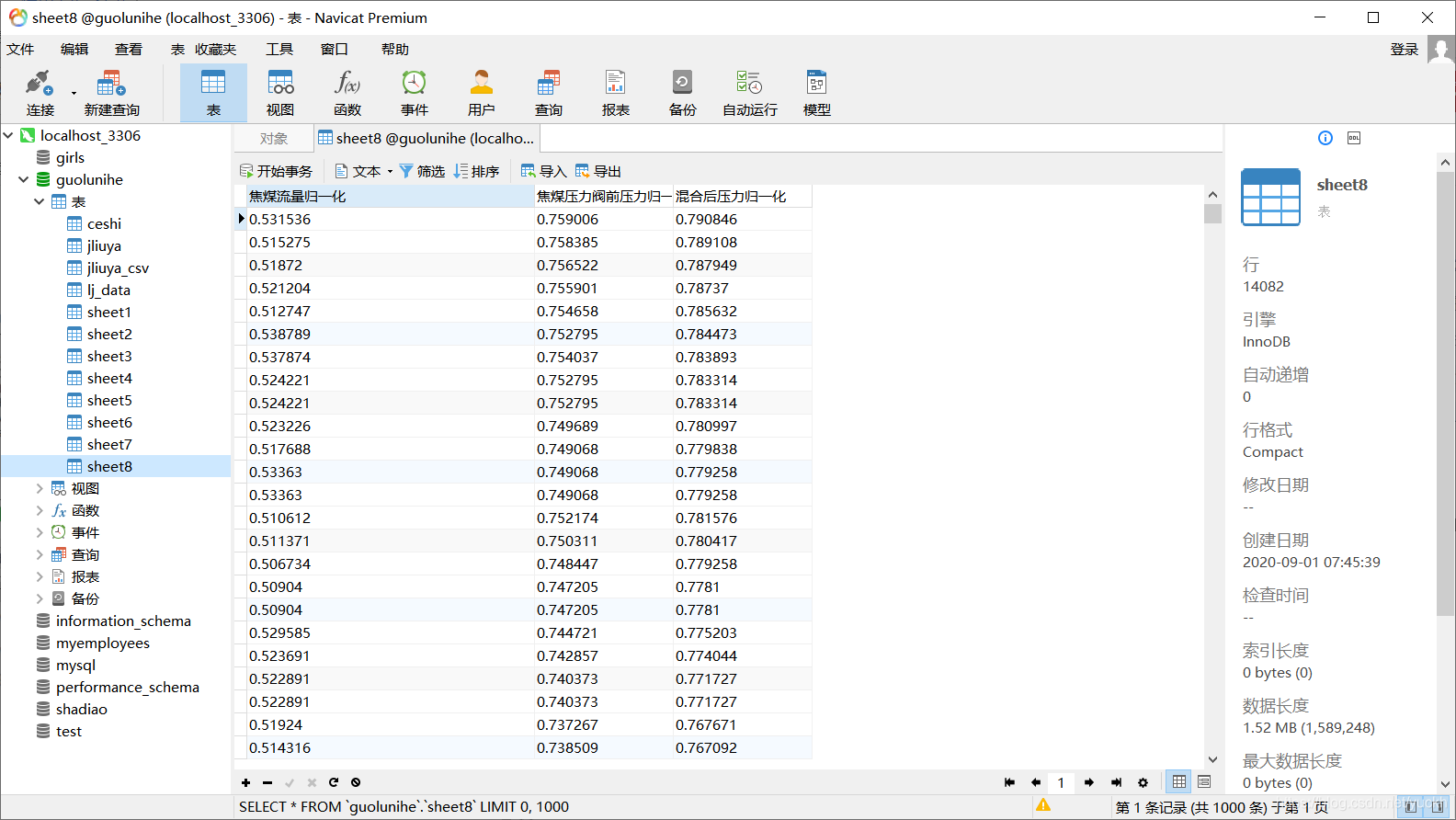Go to the first page of records
The width and height of the screenshot is (1456, 820).
1009,782
